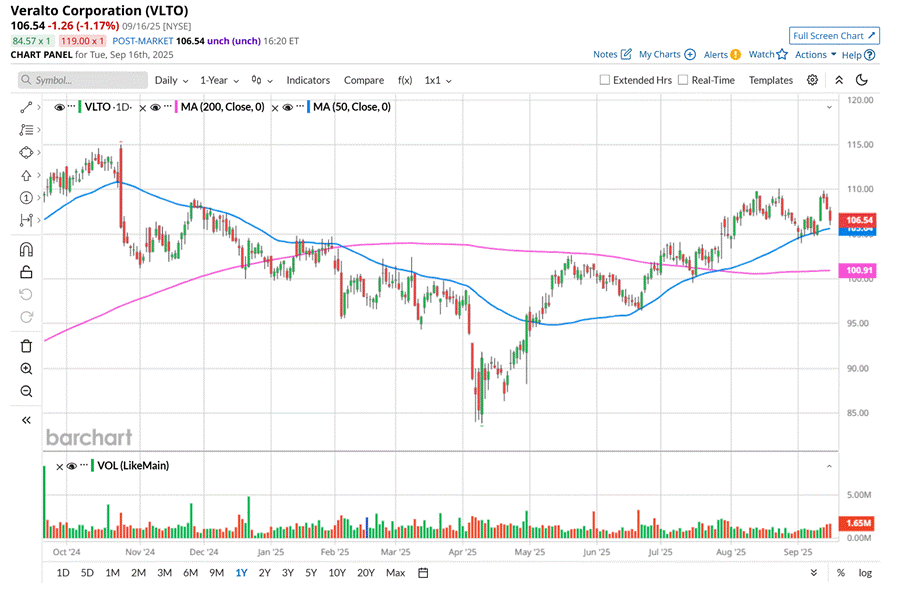Toggle the magnet snap mode
The width and height of the screenshot is (902, 589).
[26, 249]
